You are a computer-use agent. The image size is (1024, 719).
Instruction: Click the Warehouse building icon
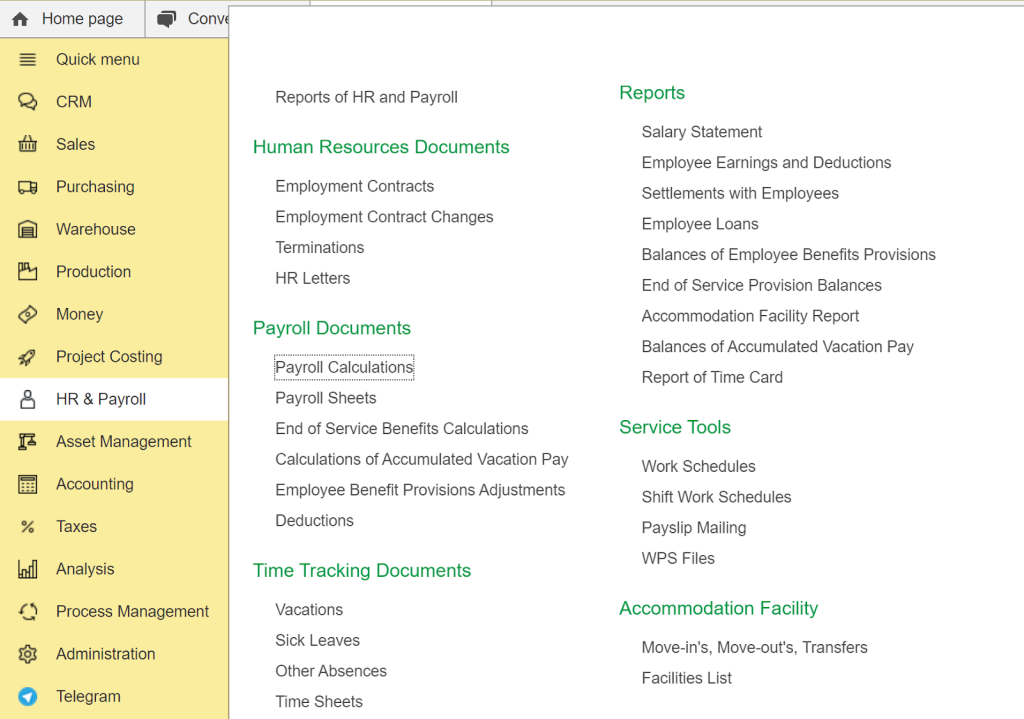27,229
